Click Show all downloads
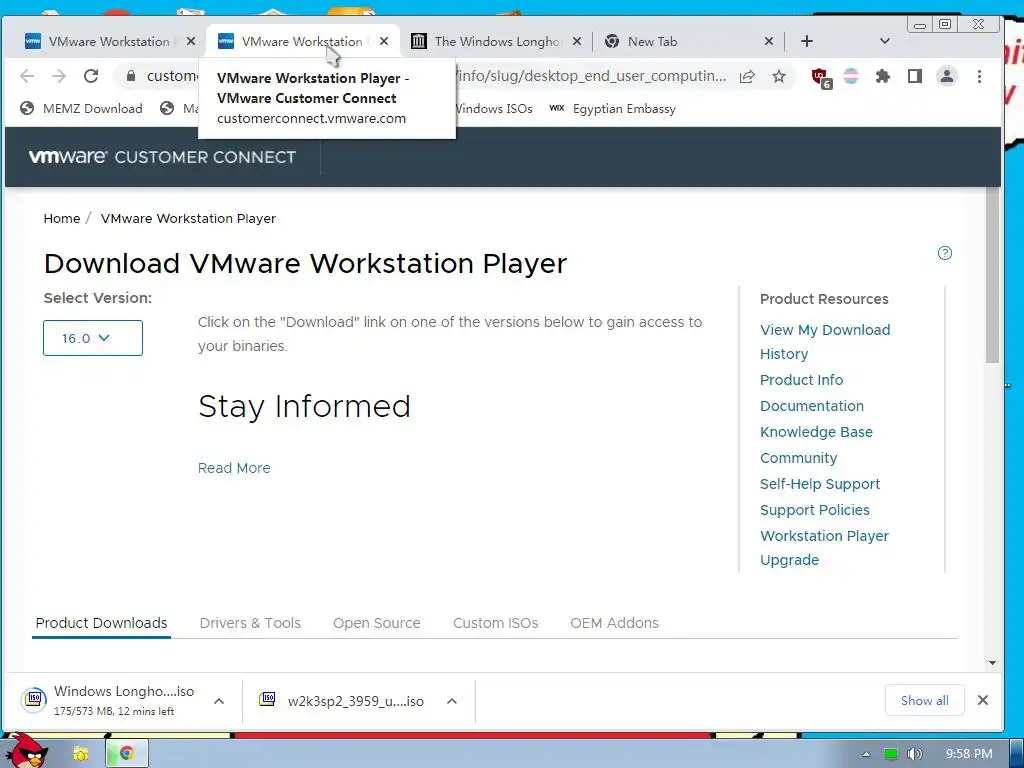 pyautogui.click(x=924, y=700)
